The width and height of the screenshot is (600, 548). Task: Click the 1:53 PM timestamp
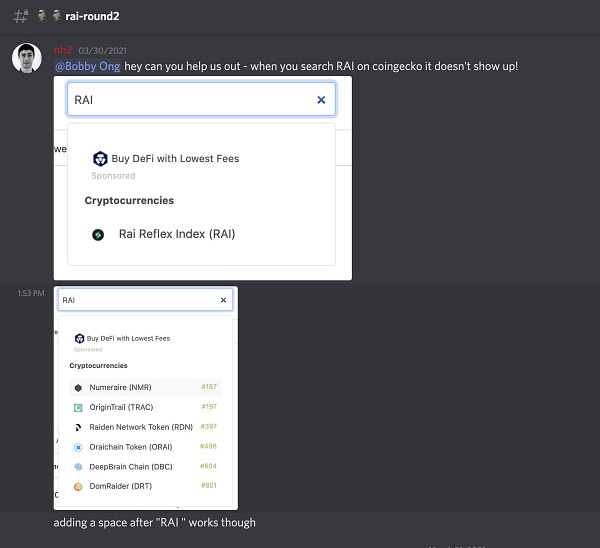pos(31,293)
